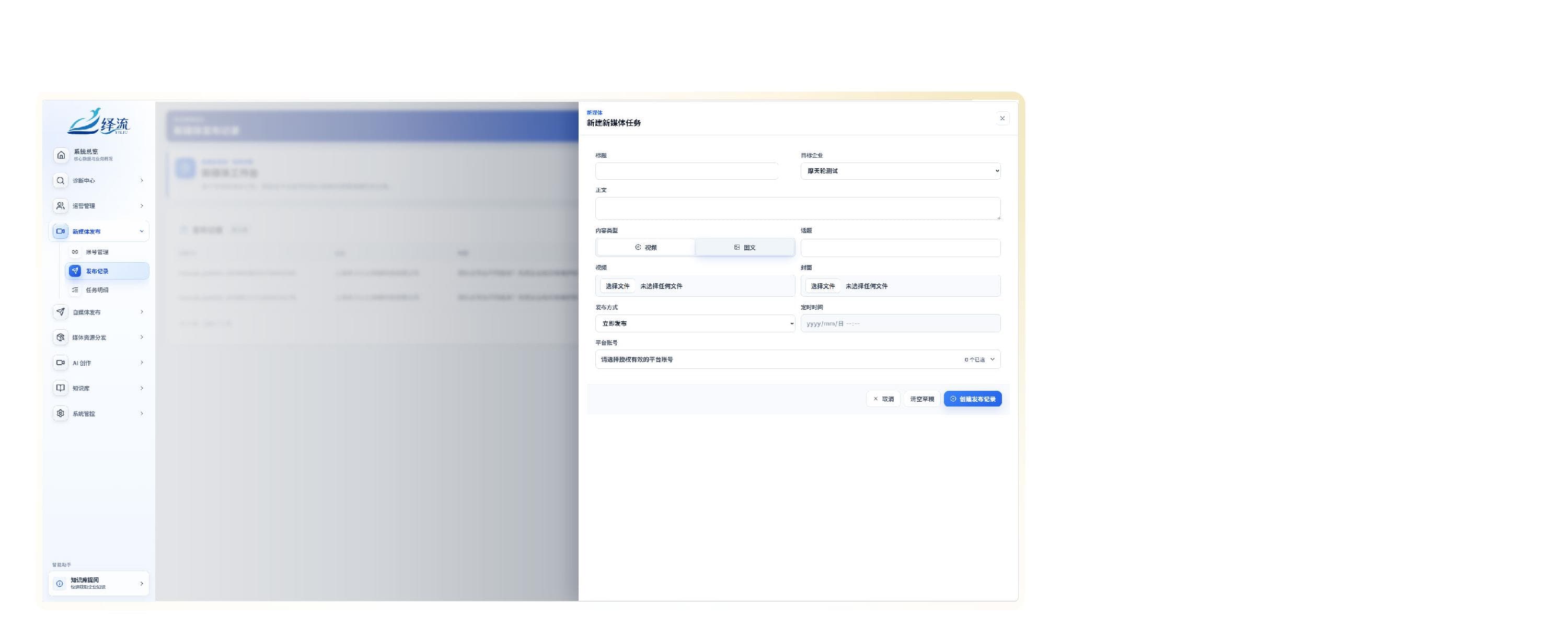1568x627 pixels.
Task: Expand the AI 创作 section chevron
Action: click(x=142, y=363)
